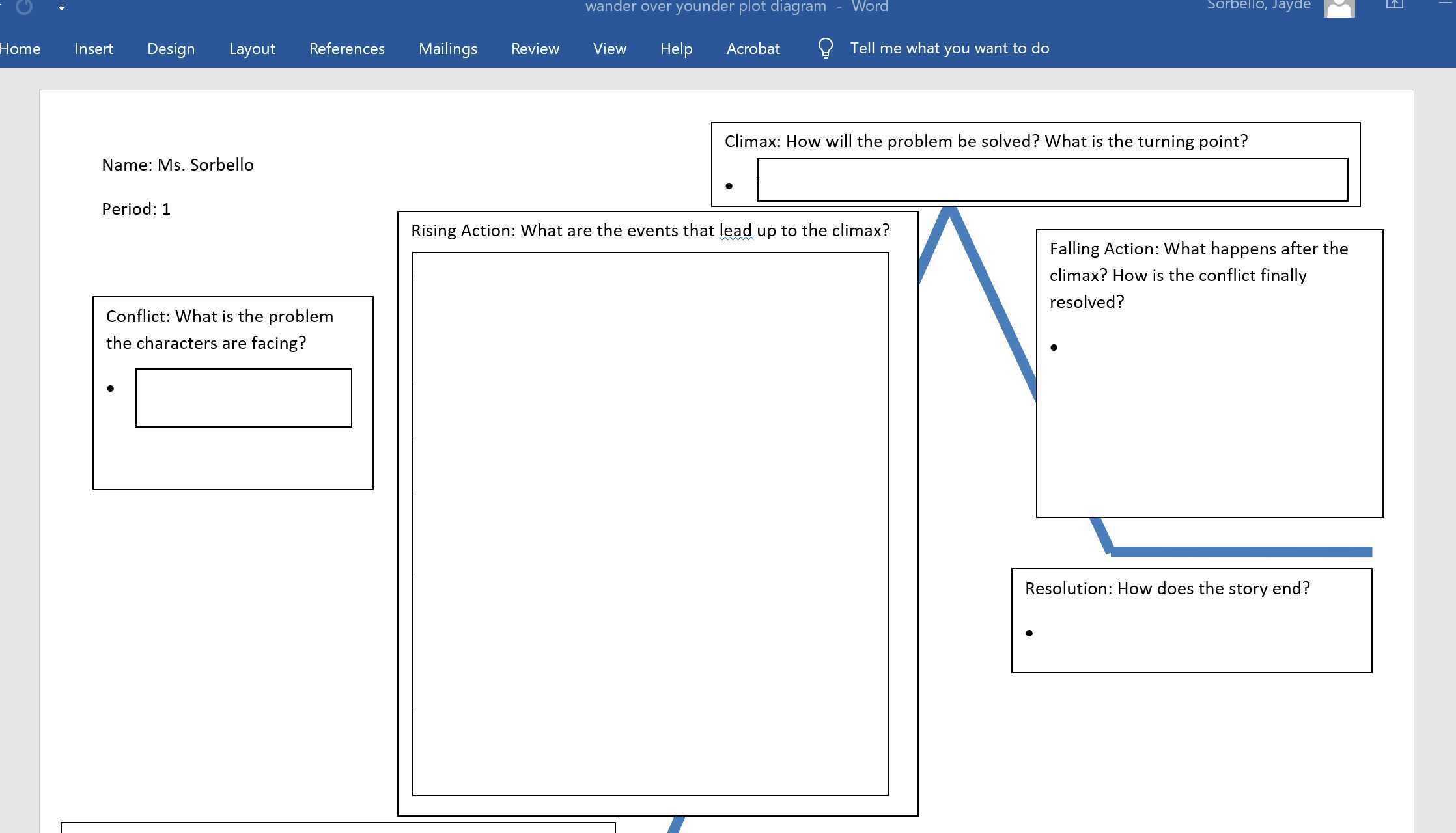The width and height of the screenshot is (1456, 833).
Task: Place cursor at Falling Action bullet point
Action: 1074,348
